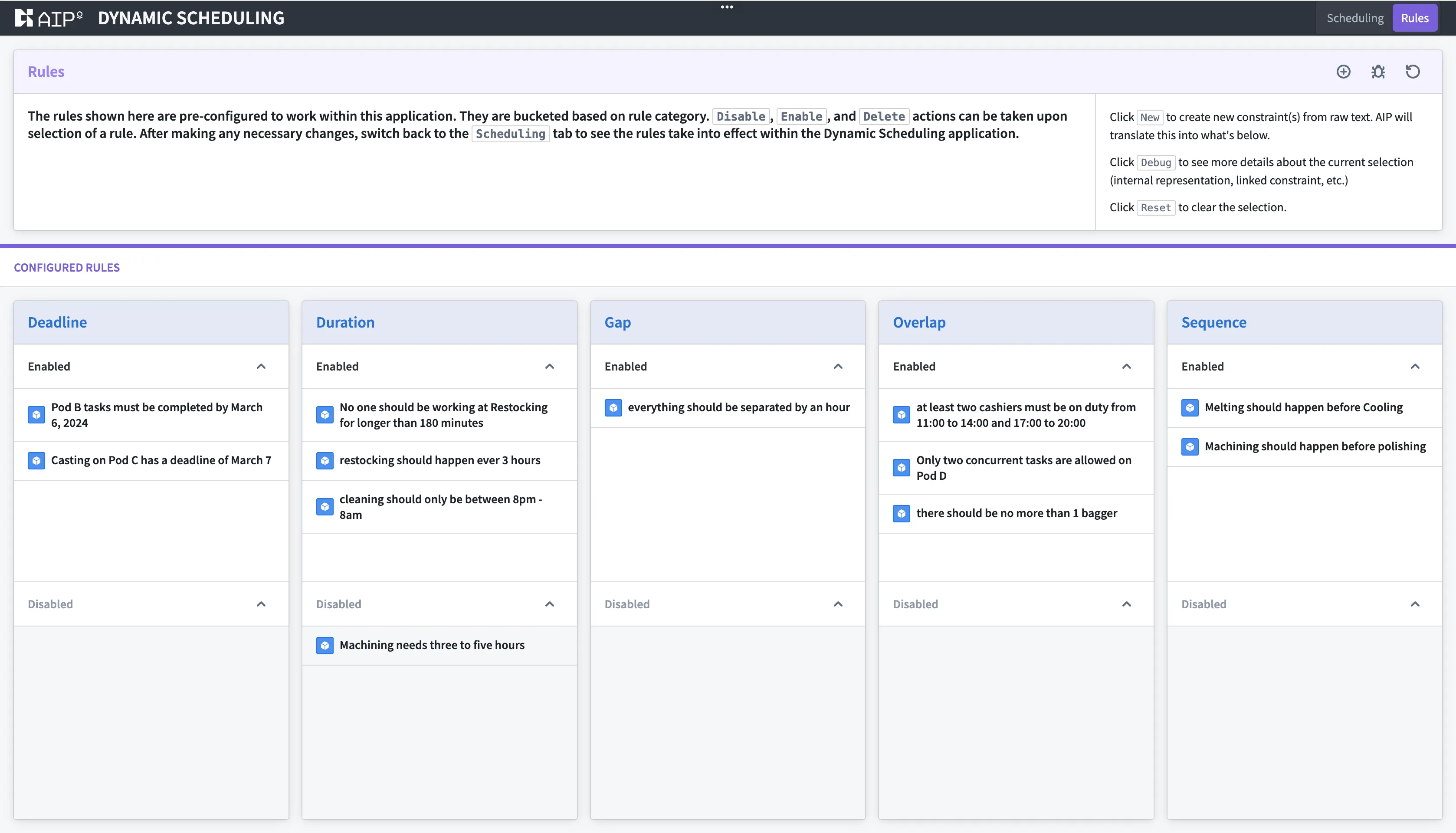This screenshot has height=833, width=1456.
Task: Click cube icon beside Melting before Cooling rule
Action: tap(1190, 407)
